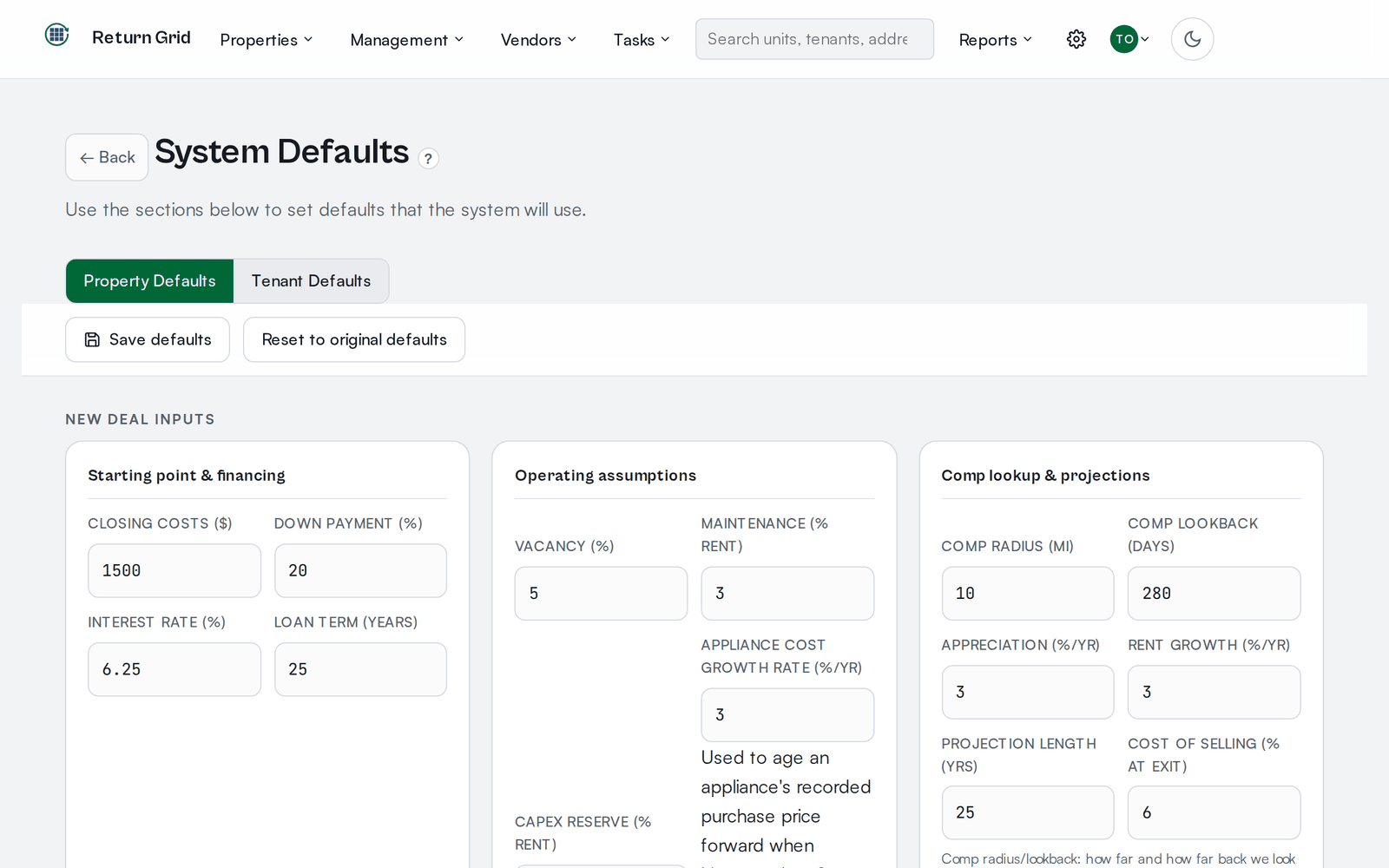The image size is (1389, 868).
Task: Edit the Appreciation percent field
Action: [1028, 692]
